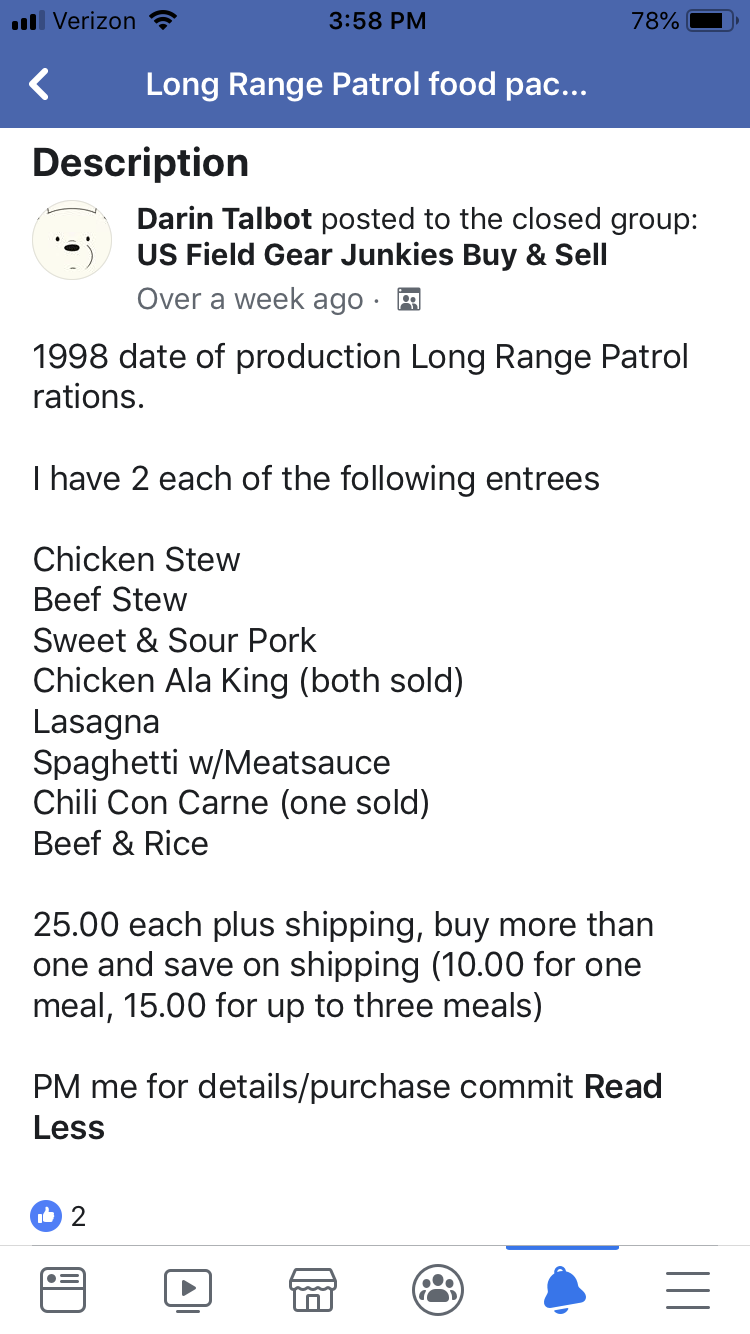Open US Field Gear Junkies Buy & Sell group

(372, 255)
